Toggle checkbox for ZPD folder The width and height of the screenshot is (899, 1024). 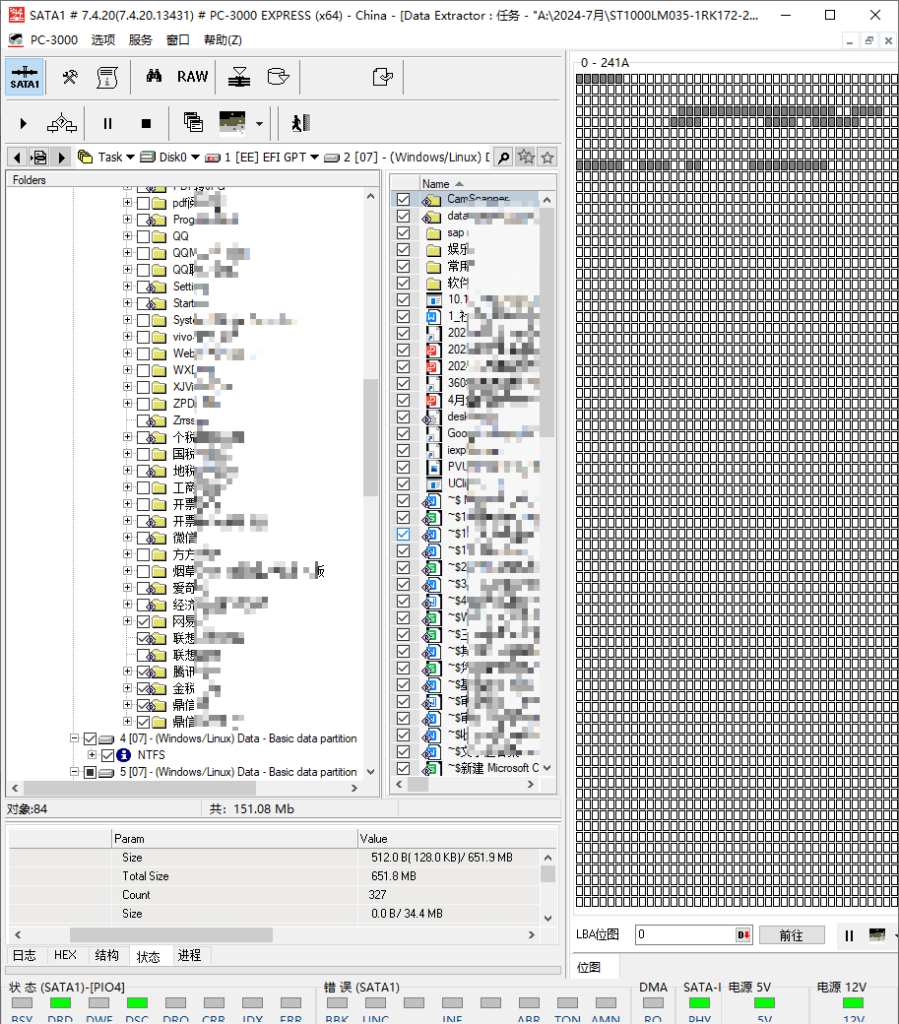point(143,404)
